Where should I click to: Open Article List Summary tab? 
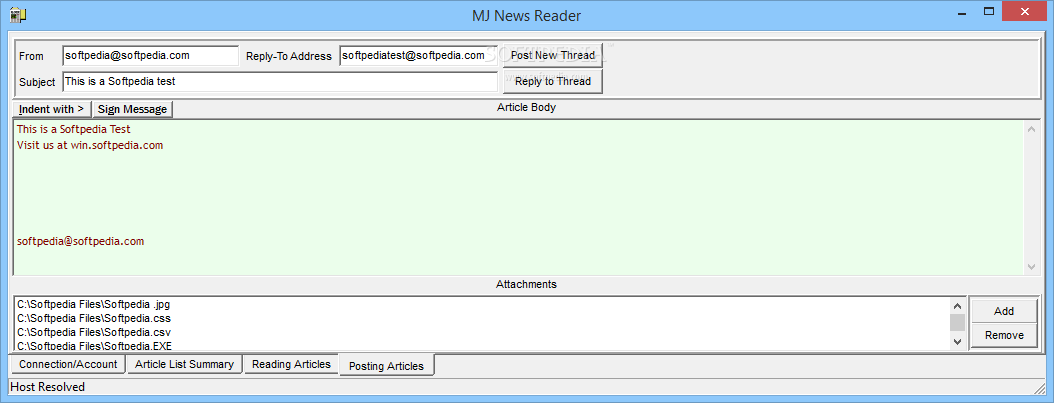click(184, 364)
